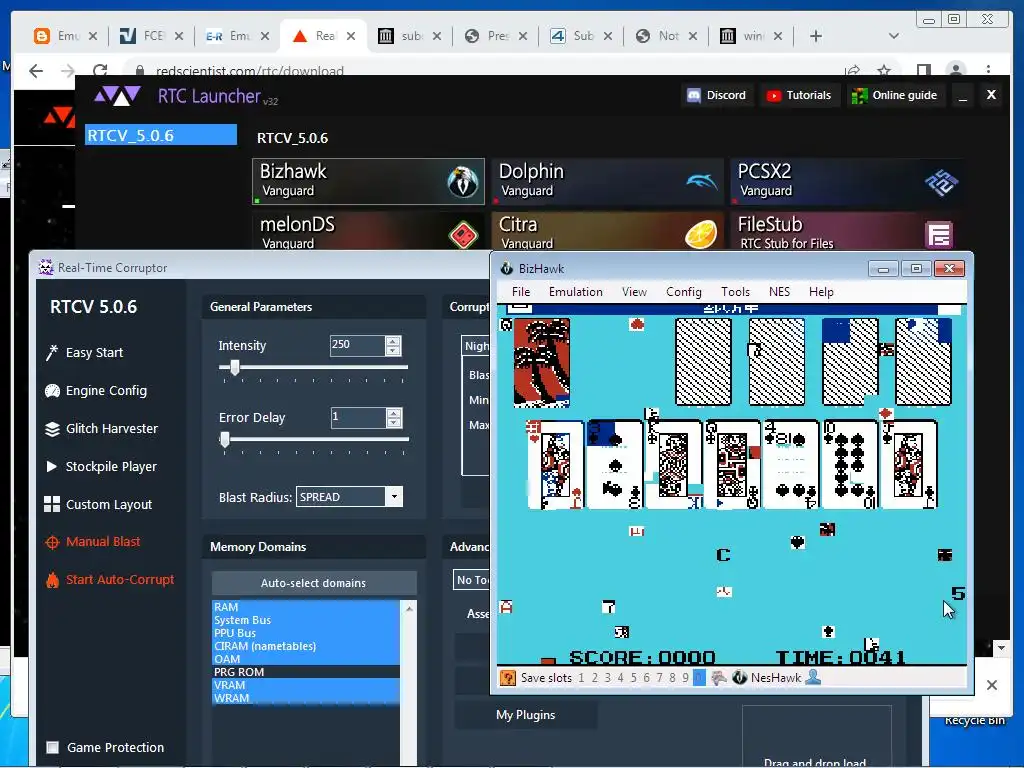Open the Stockpile Player
This screenshot has width=1024, height=768.
[101, 466]
